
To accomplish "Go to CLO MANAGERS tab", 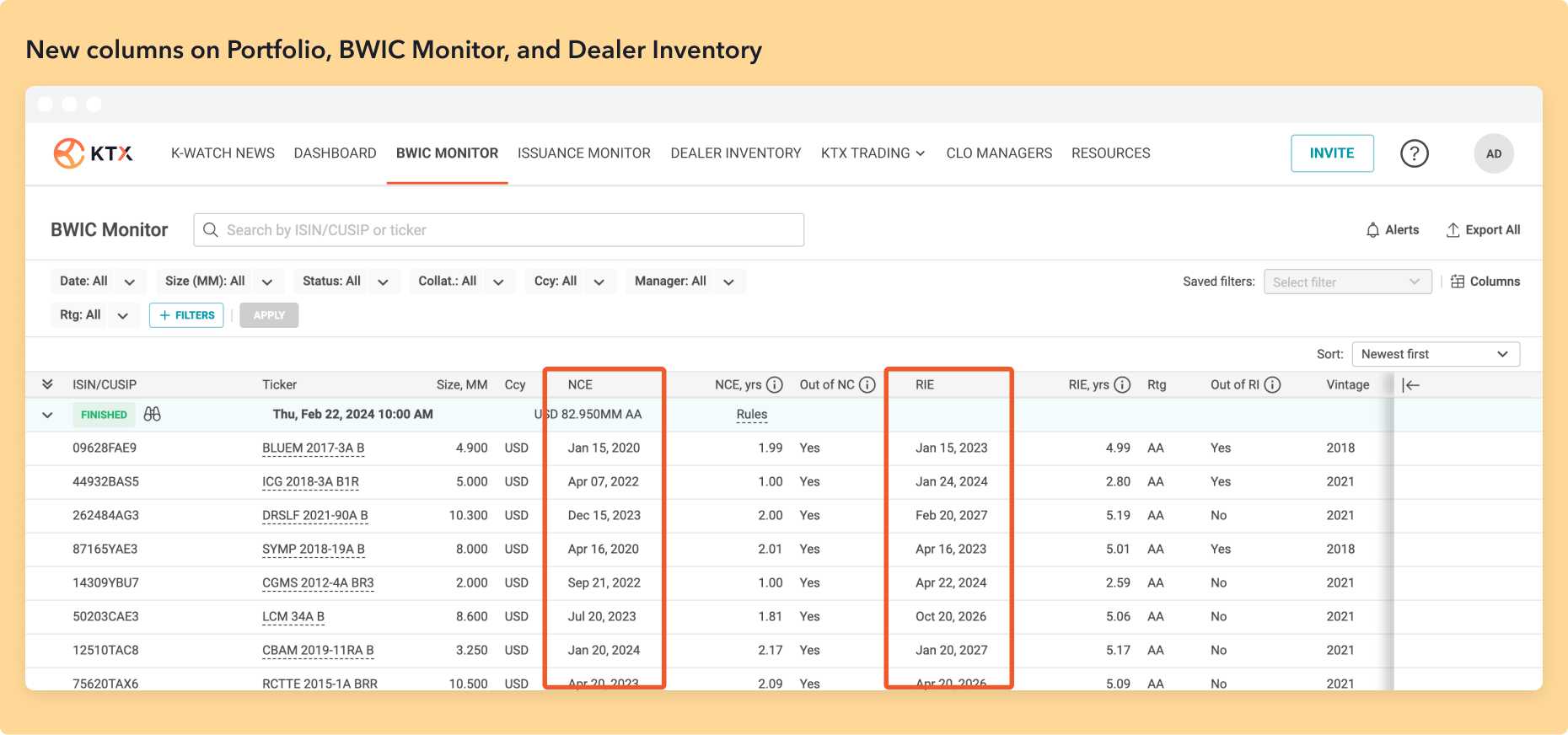I will 999,153.
